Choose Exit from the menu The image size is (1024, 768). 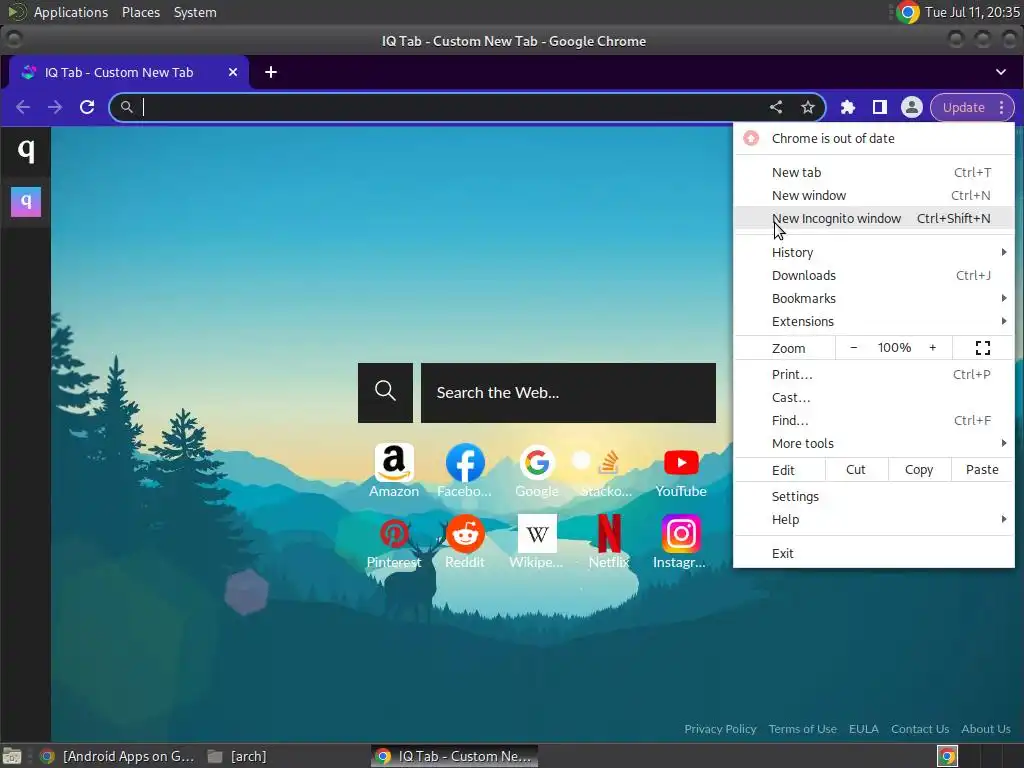point(874,553)
